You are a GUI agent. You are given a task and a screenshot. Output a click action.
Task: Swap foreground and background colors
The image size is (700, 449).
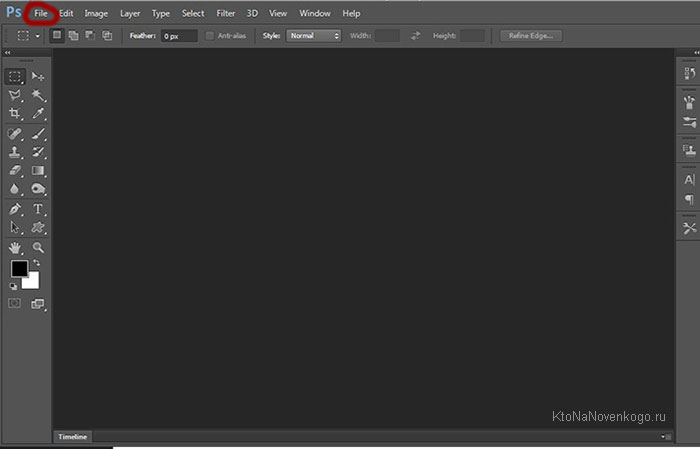pos(37,263)
